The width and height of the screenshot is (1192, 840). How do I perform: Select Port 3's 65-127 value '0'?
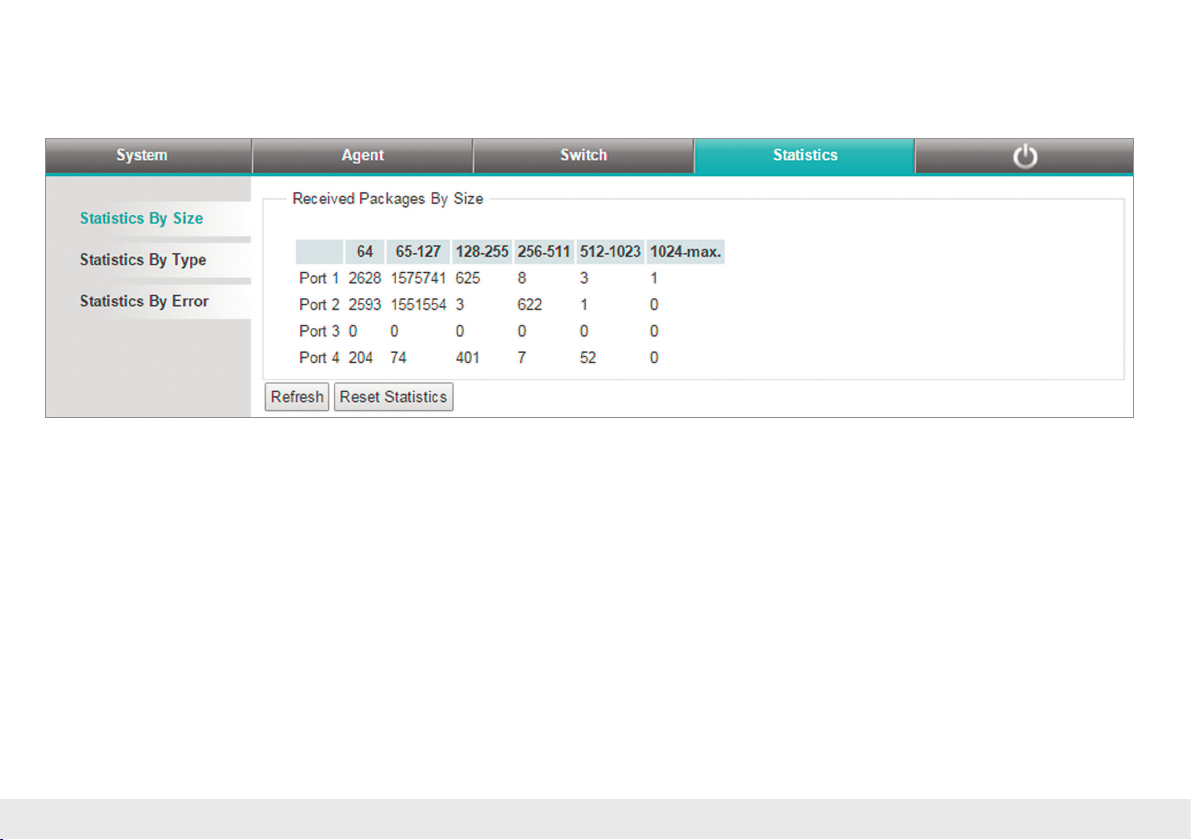(x=394, y=331)
